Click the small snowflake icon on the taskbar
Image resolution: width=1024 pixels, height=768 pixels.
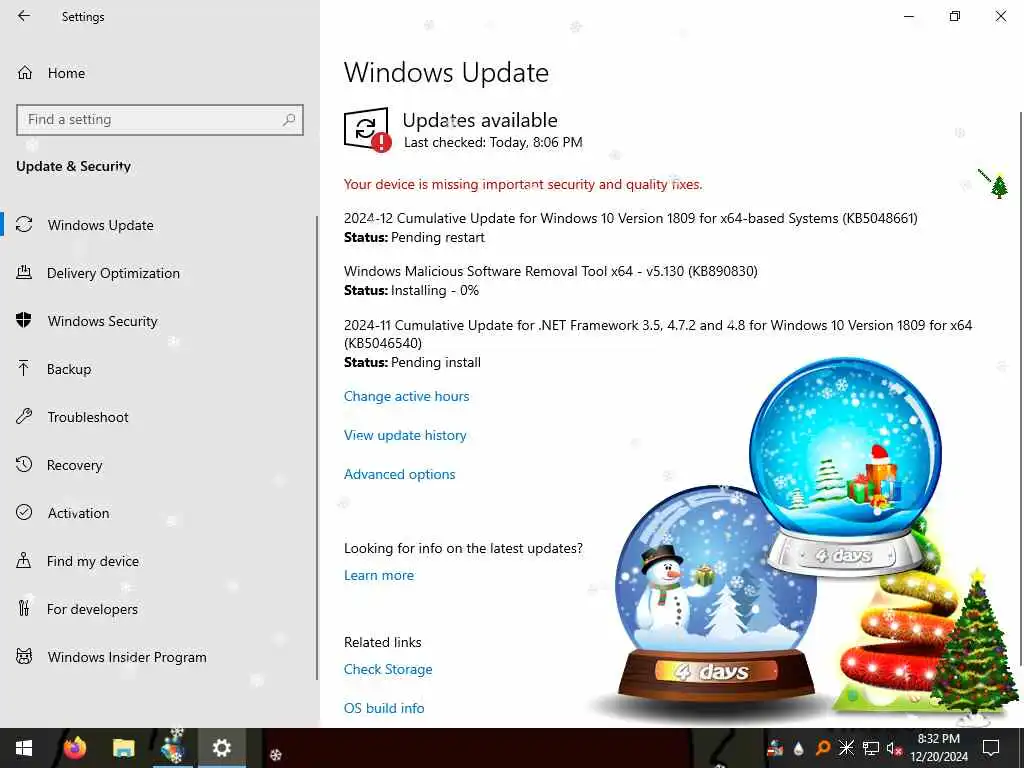(x=276, y=755)
